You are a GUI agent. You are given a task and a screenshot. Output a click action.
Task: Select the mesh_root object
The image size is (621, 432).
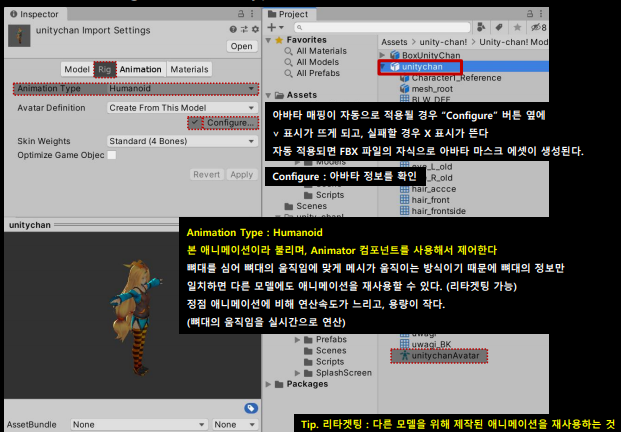[x=432, y=89]
